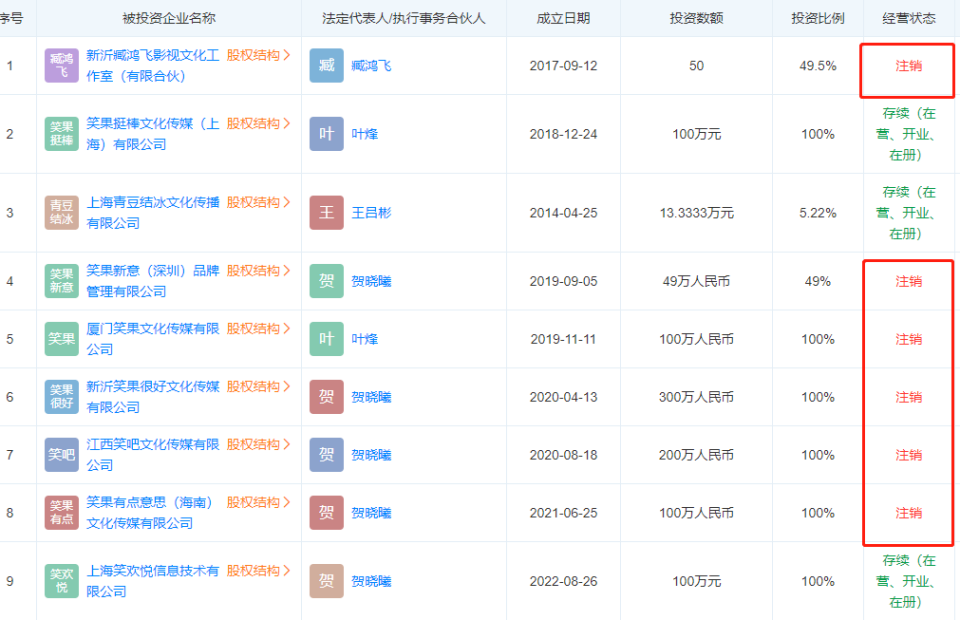Click the red 笑果有点 company logo icon

pos(61,513)
